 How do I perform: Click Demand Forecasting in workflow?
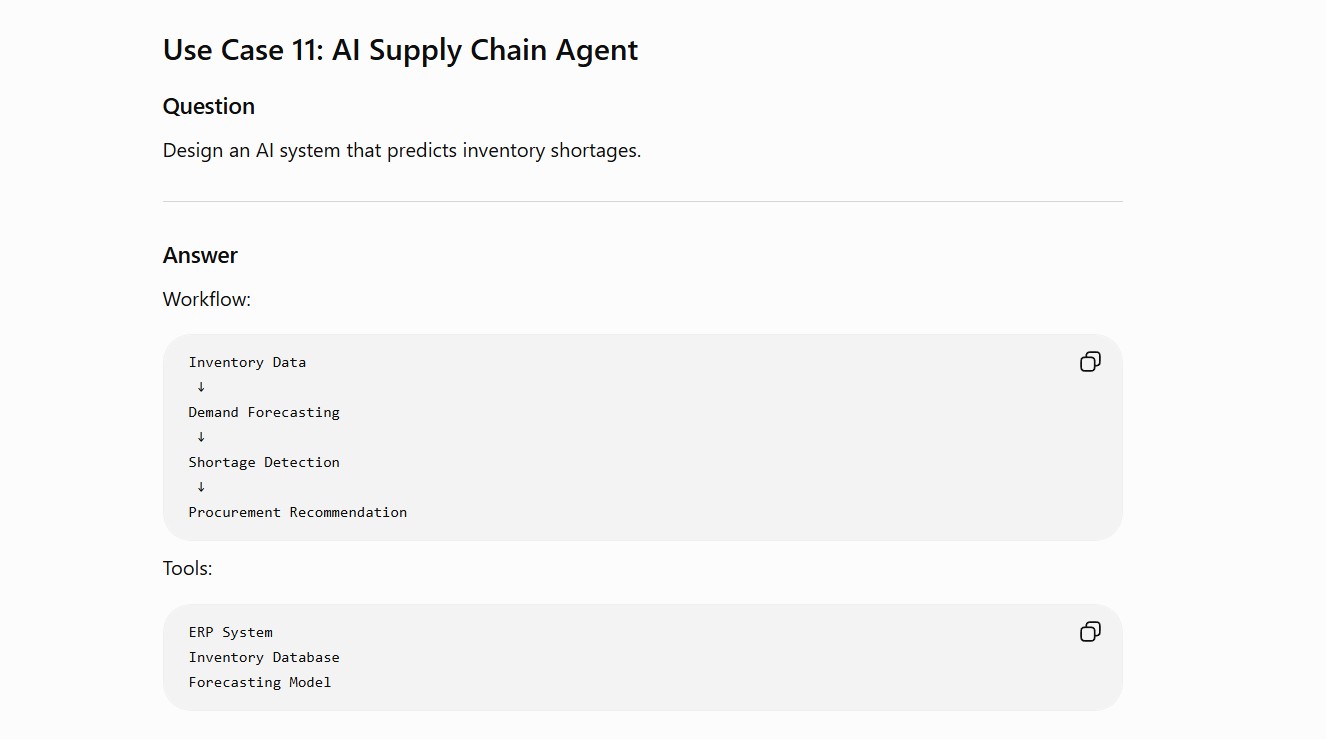[x=264, y=412]
